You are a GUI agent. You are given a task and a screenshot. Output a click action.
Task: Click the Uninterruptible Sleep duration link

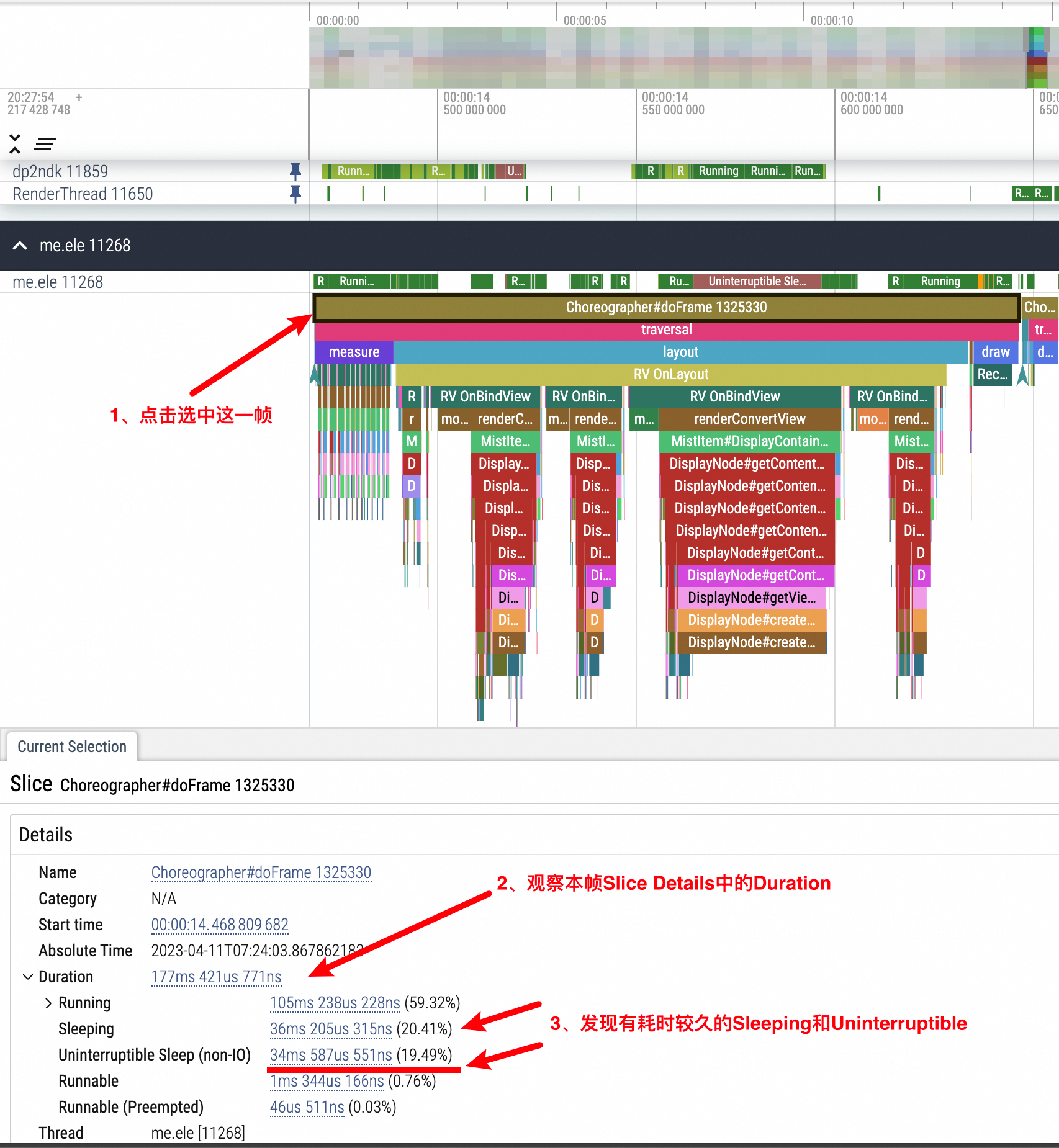(330, 1055)
